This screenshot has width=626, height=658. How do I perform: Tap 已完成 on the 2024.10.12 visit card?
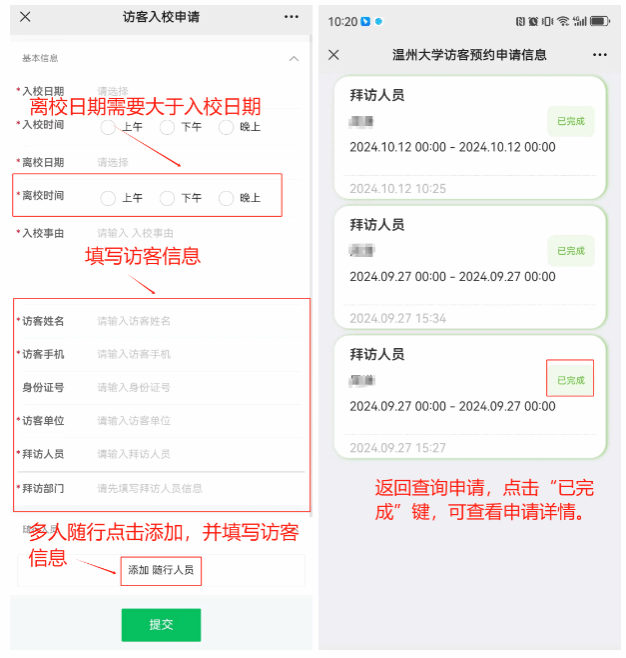pos(571,121)
